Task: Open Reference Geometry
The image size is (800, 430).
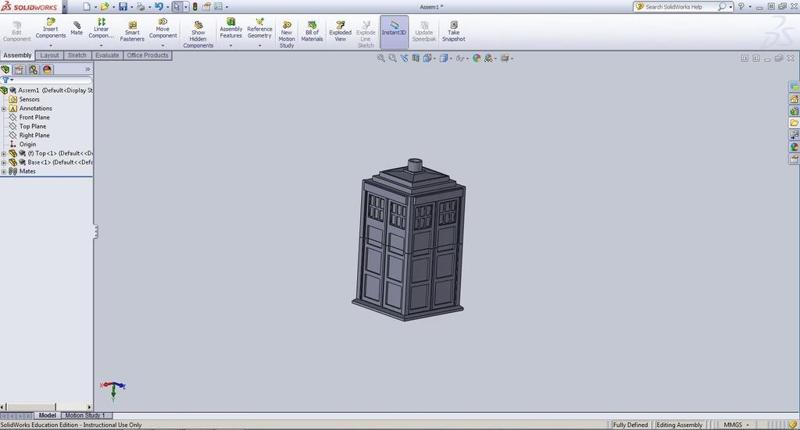Action: 259,28
